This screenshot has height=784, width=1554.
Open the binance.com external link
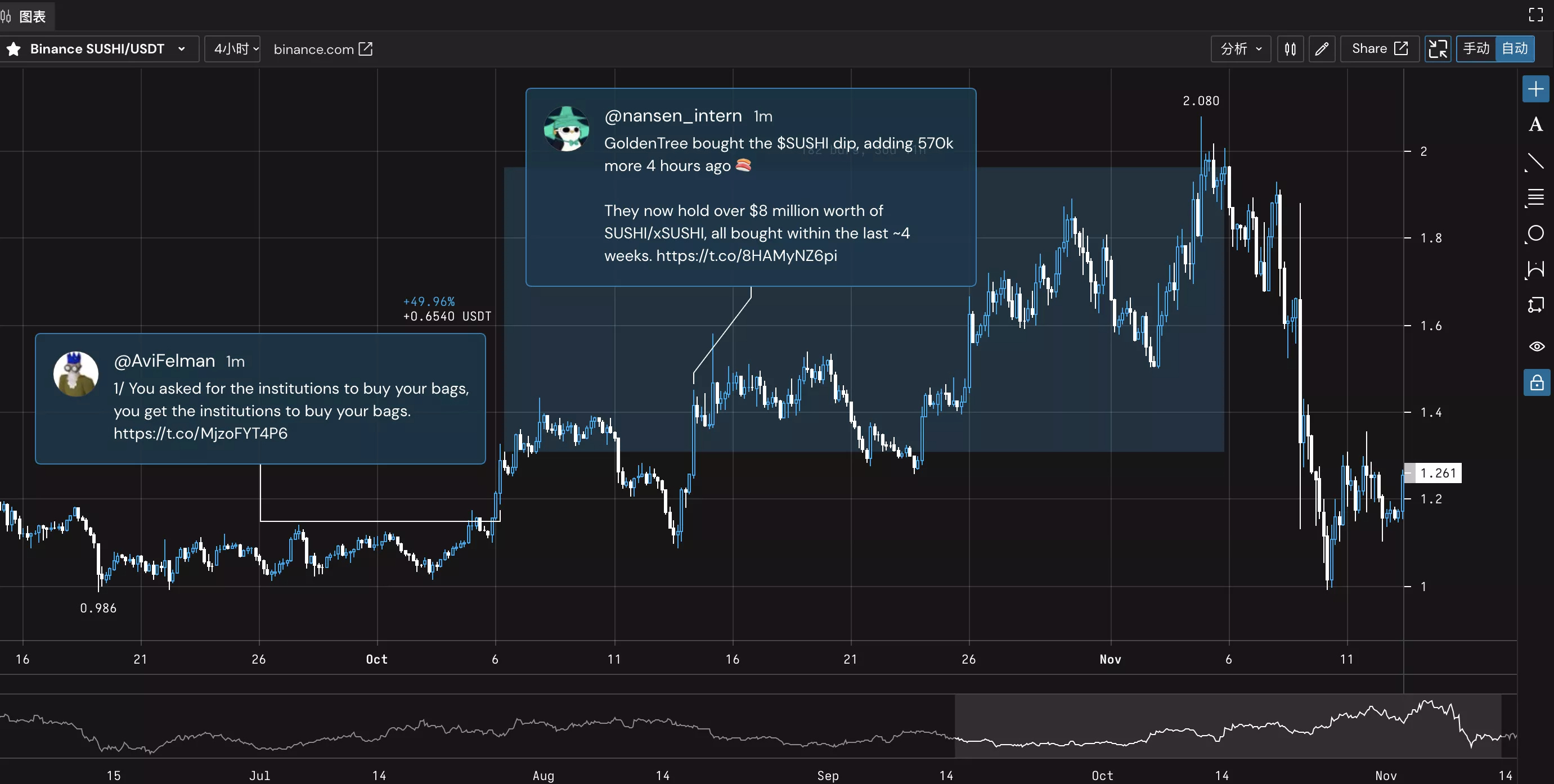(x=323, y=49)
